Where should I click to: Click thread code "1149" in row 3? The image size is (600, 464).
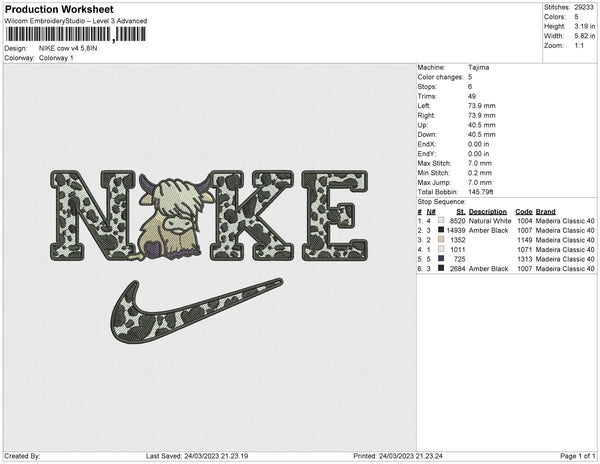pyautogui.click(x=524, y=240)
